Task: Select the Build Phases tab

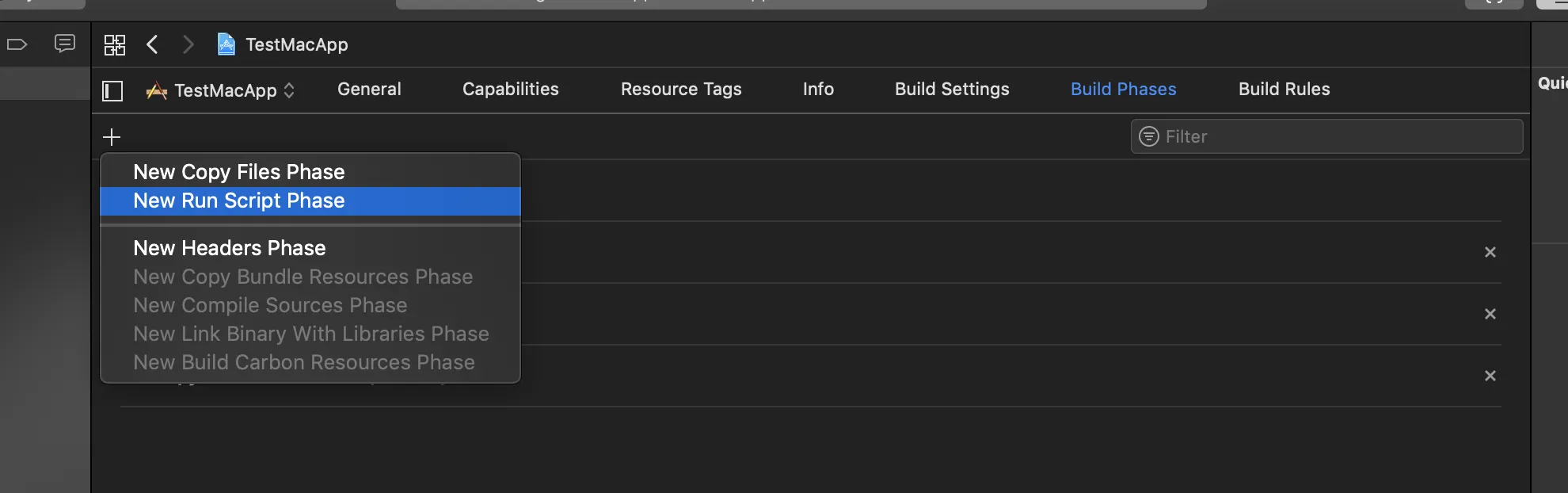Action: point(1123,90)
